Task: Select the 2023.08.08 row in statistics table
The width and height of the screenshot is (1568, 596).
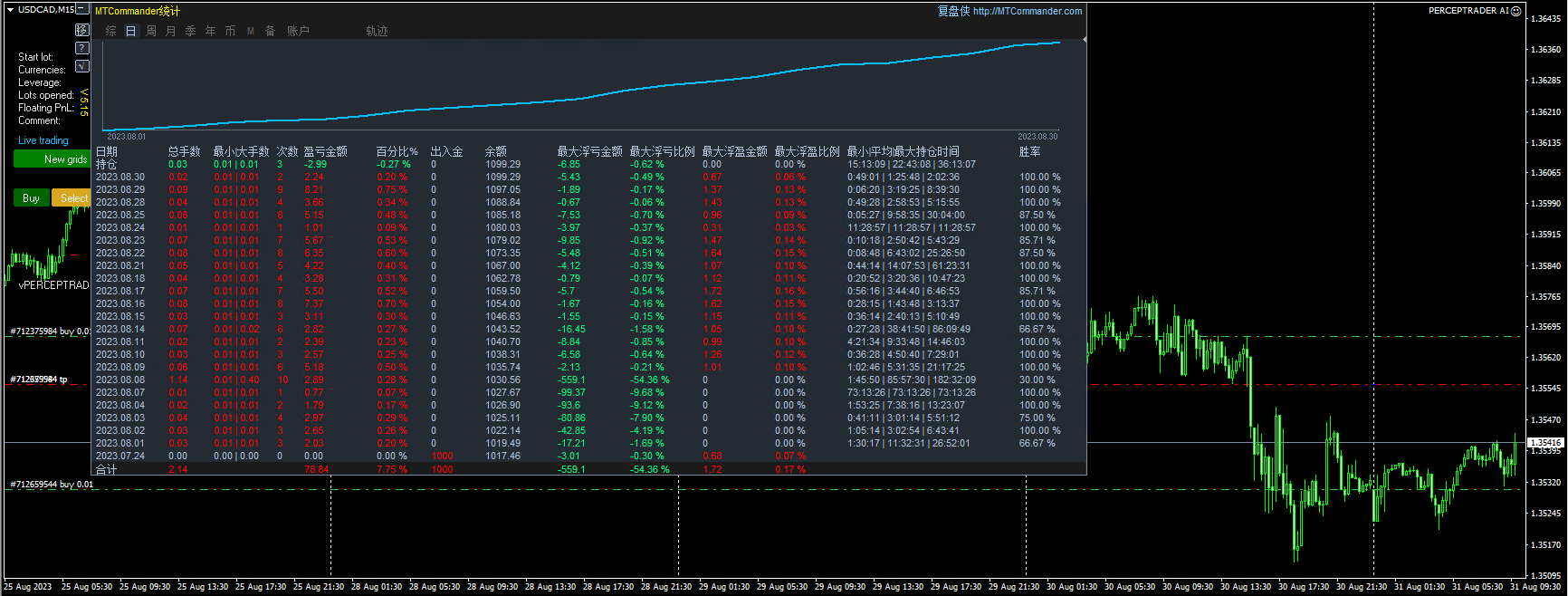Action: (120, 380)
